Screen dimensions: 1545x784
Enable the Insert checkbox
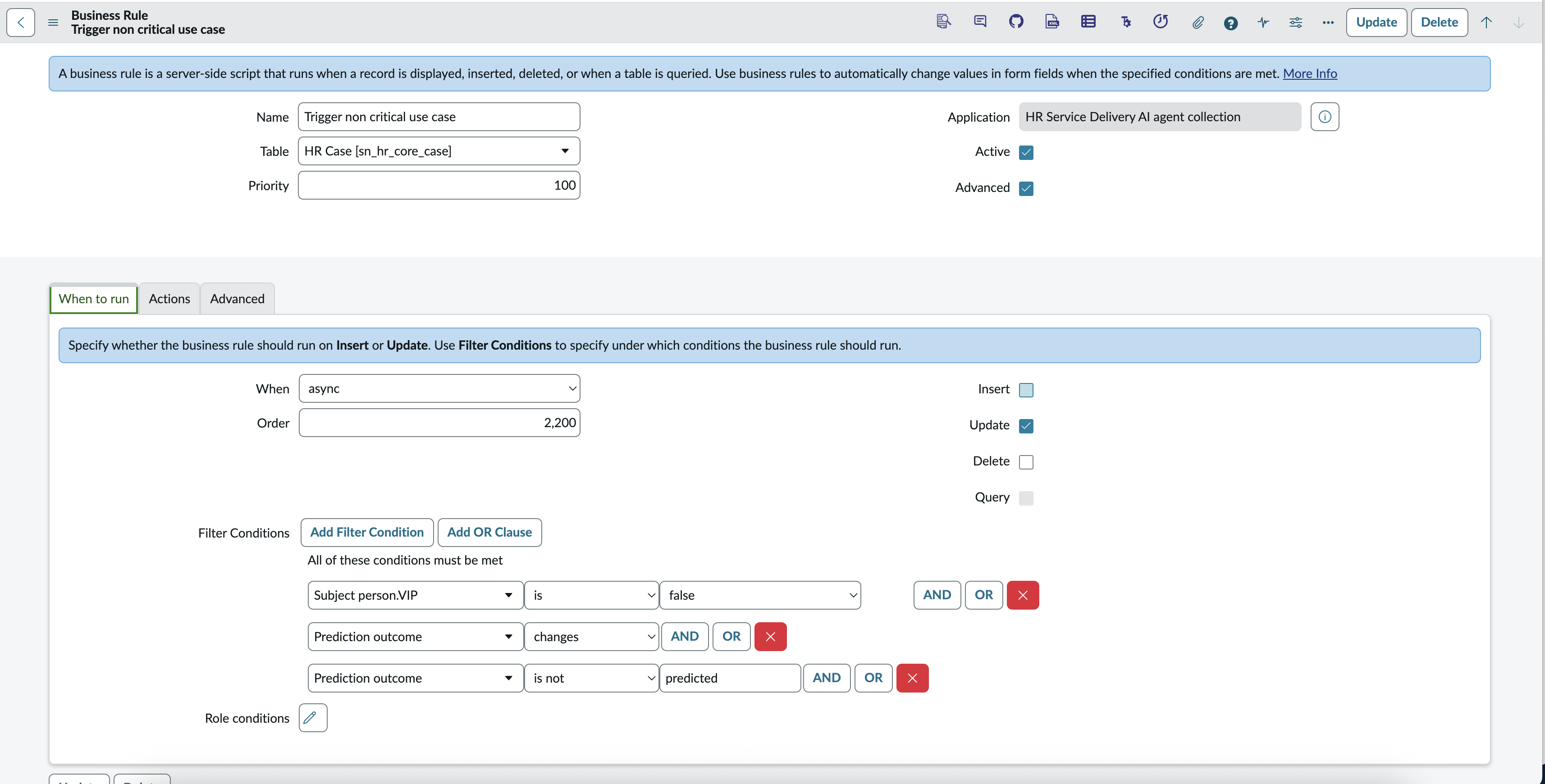coord(1026,390)
